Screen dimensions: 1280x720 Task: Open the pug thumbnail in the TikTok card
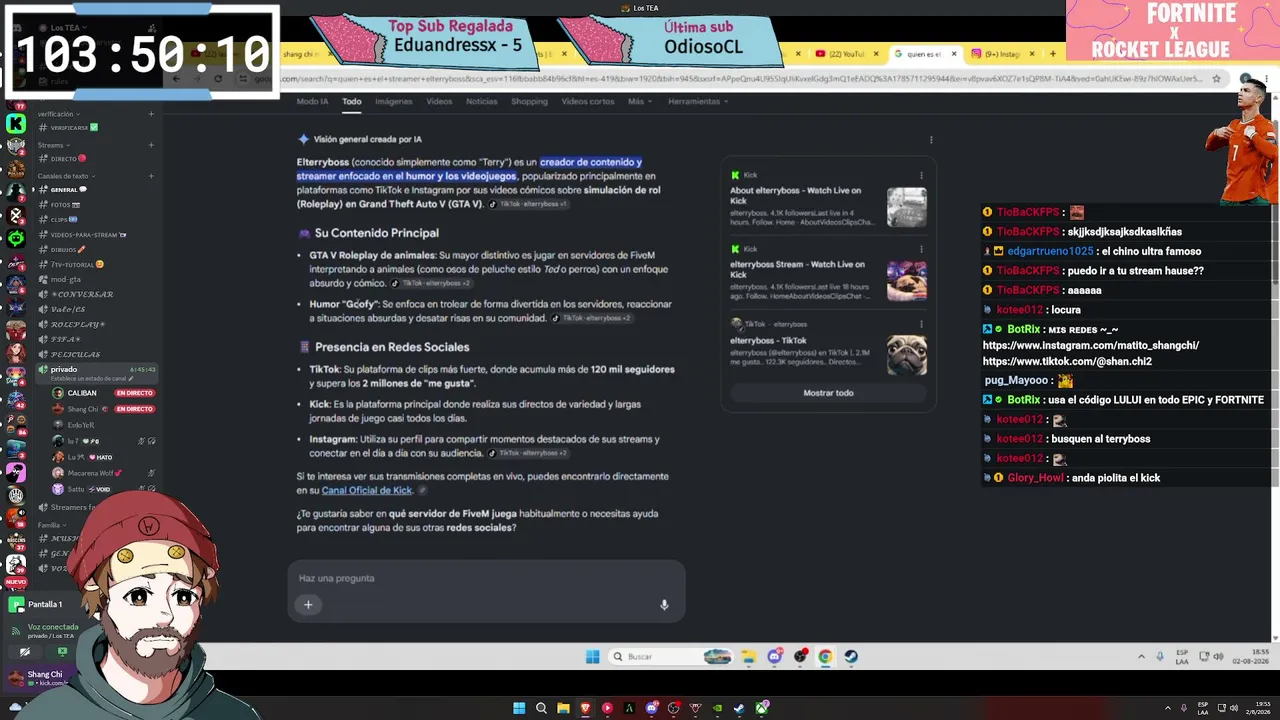tap(907, 355)
